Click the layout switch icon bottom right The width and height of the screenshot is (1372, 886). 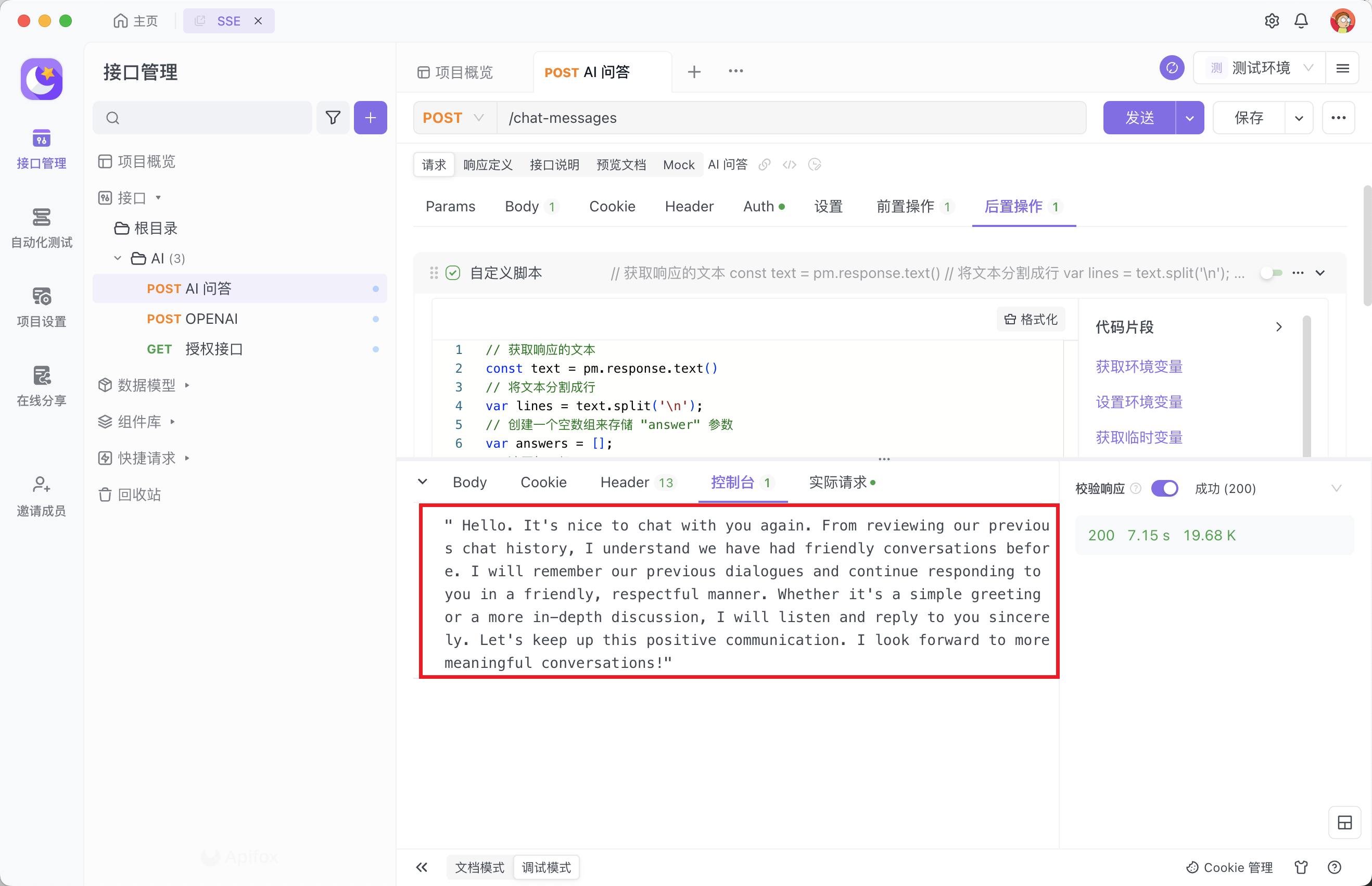pyautogui.click(x=1344, y=822)
